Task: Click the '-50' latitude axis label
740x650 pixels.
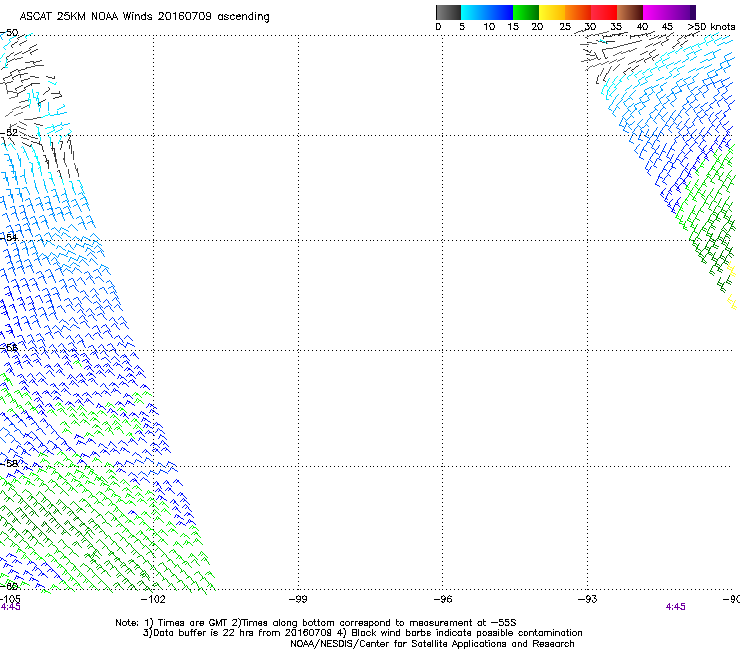Action: tap(9, 33)
